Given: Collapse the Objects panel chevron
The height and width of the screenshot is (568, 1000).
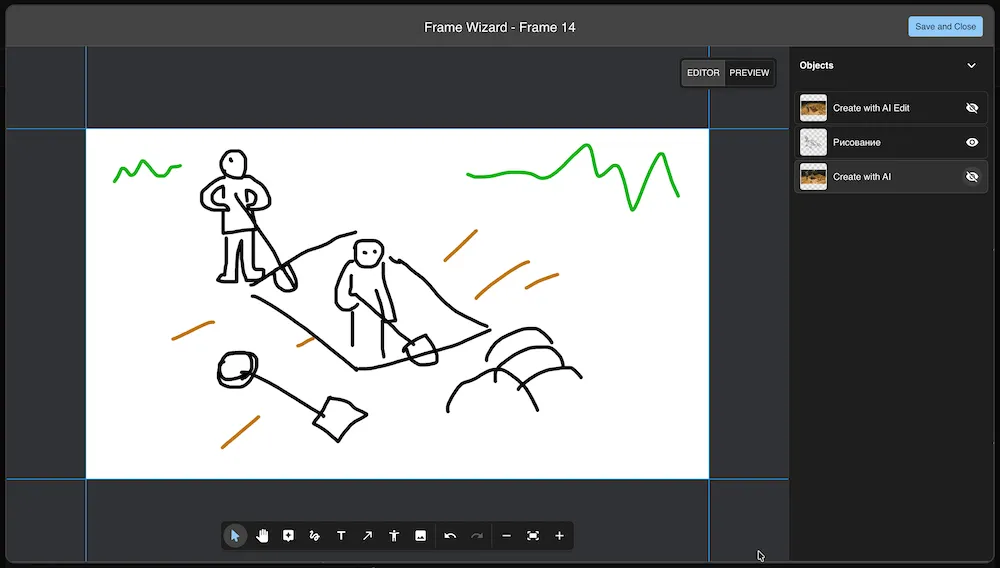Looking at the screenshot, I should (x=971, y=66).
